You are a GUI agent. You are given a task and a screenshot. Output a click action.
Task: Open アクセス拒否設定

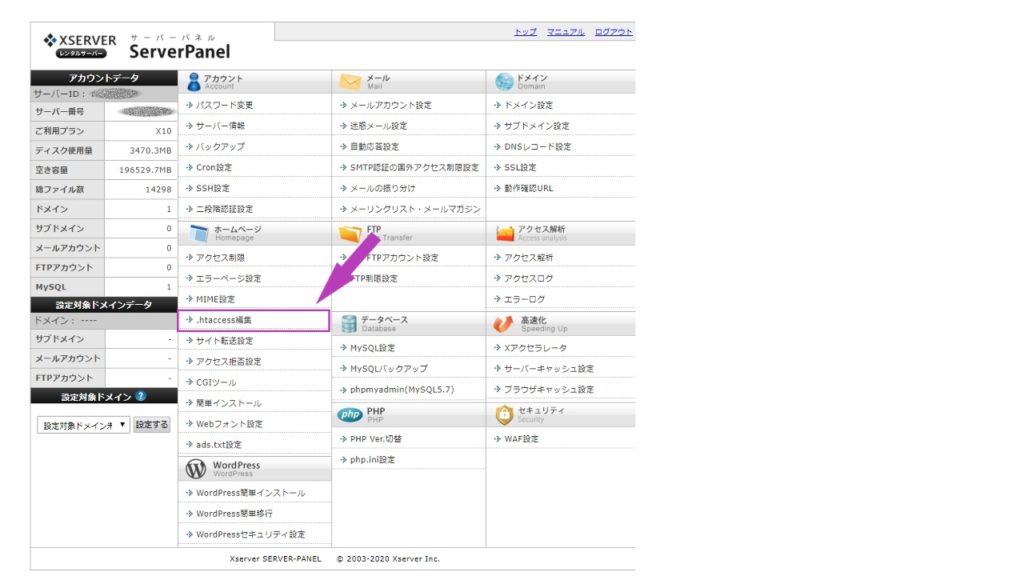pos(228,361)
